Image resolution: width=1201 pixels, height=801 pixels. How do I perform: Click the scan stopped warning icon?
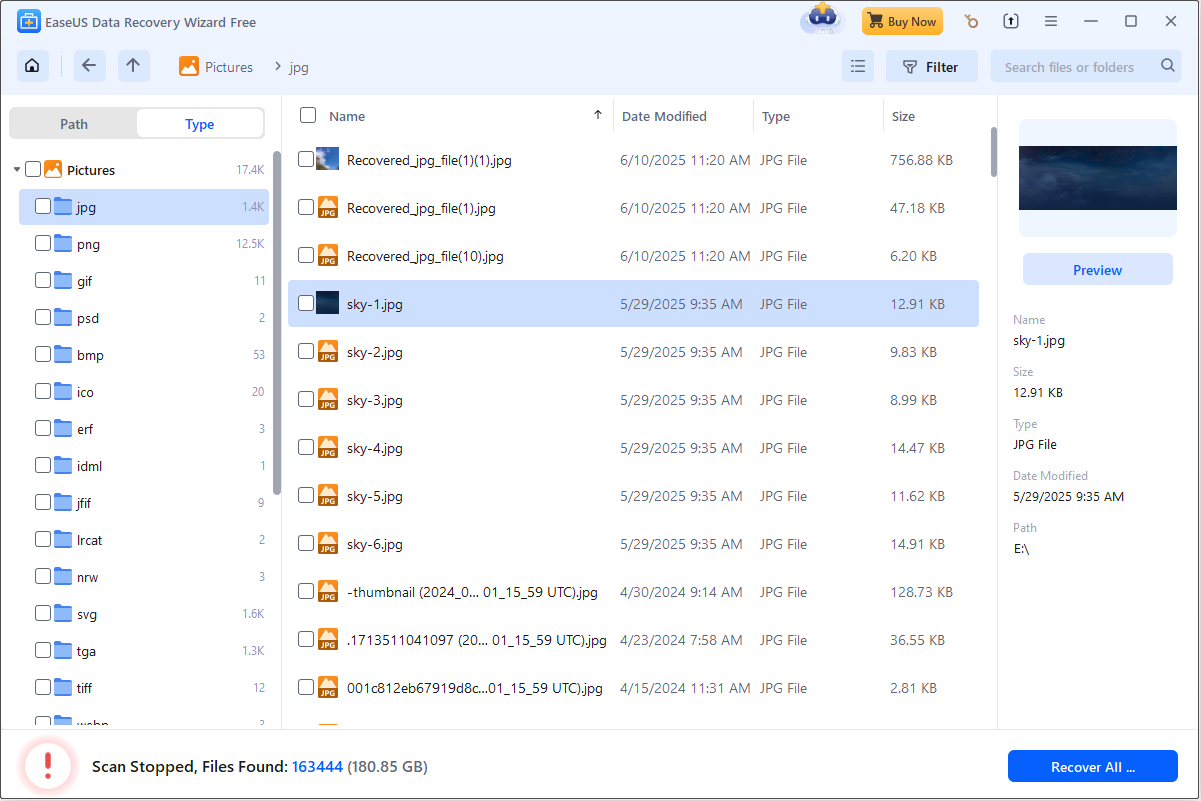coord(46,766)
